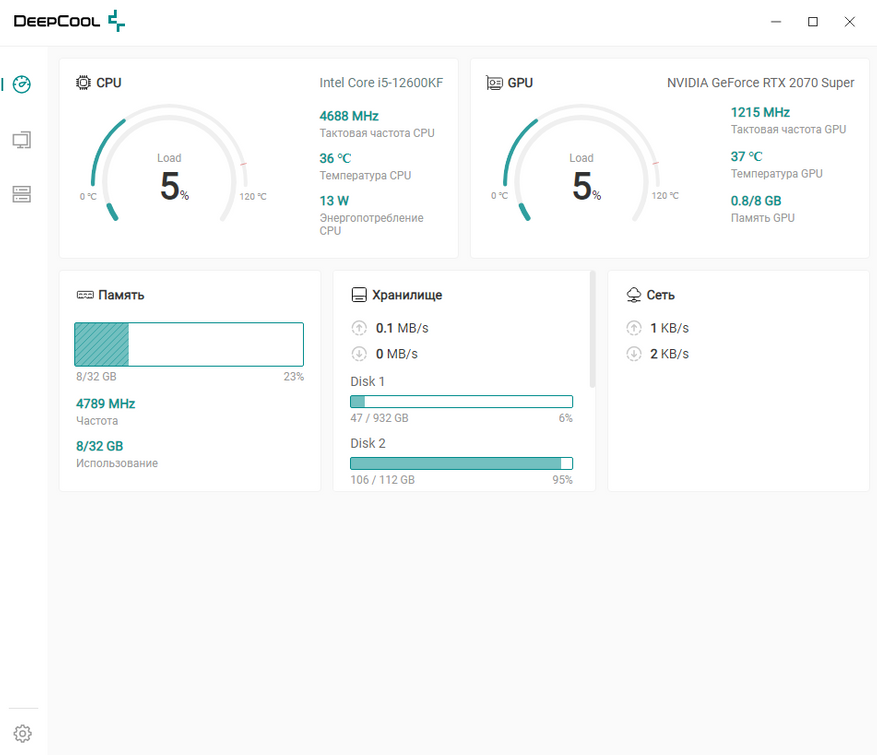Click the Тактовая частота CPU caption
The width and height of the screenshot is (877, 755).
(377, 133)
